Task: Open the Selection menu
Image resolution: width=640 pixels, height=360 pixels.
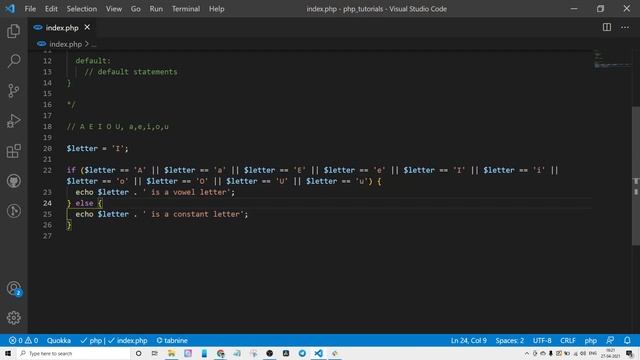Action: coord(82,9)
